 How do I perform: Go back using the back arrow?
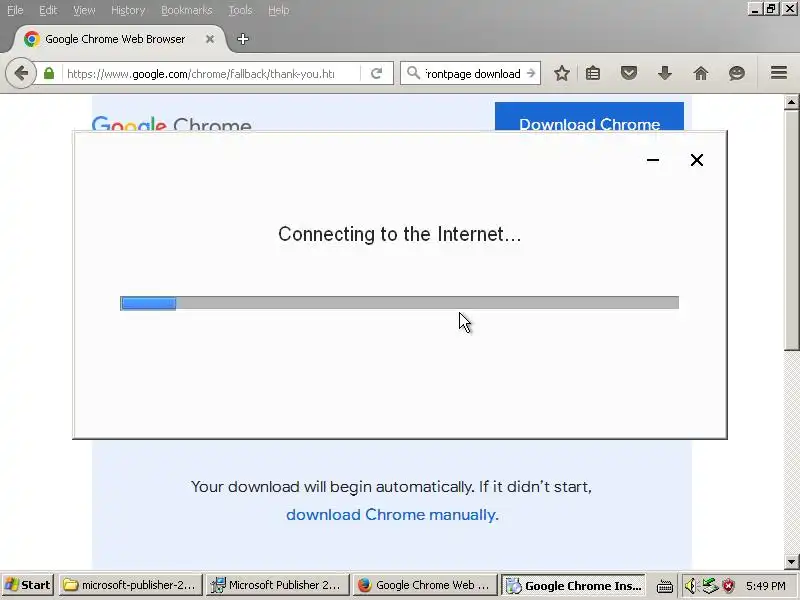pos(21,73)
